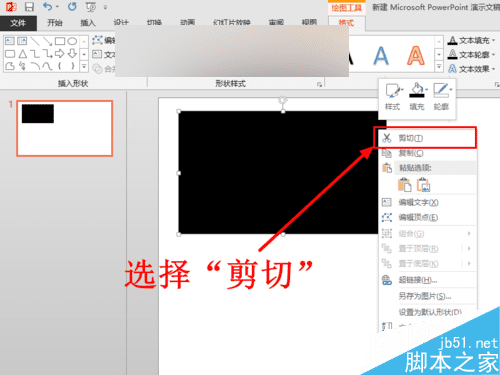Image resolution: width=500 pixels, height=375 pixels.
Task: Select the arrow line shape
Action: point(47,41)
